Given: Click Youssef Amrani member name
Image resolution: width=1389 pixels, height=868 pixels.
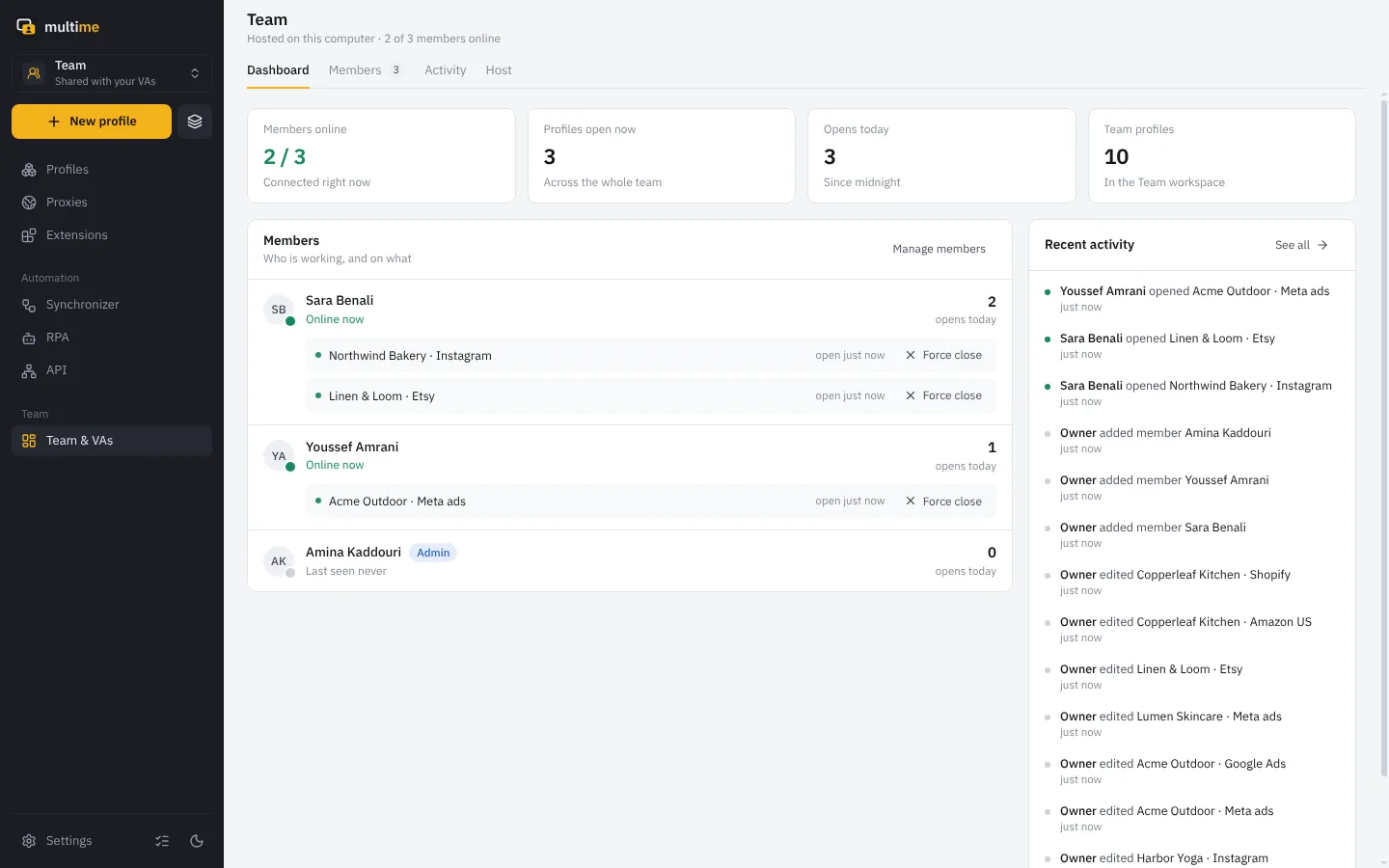Looking at the screenshot, I should [x=352, y=448].
